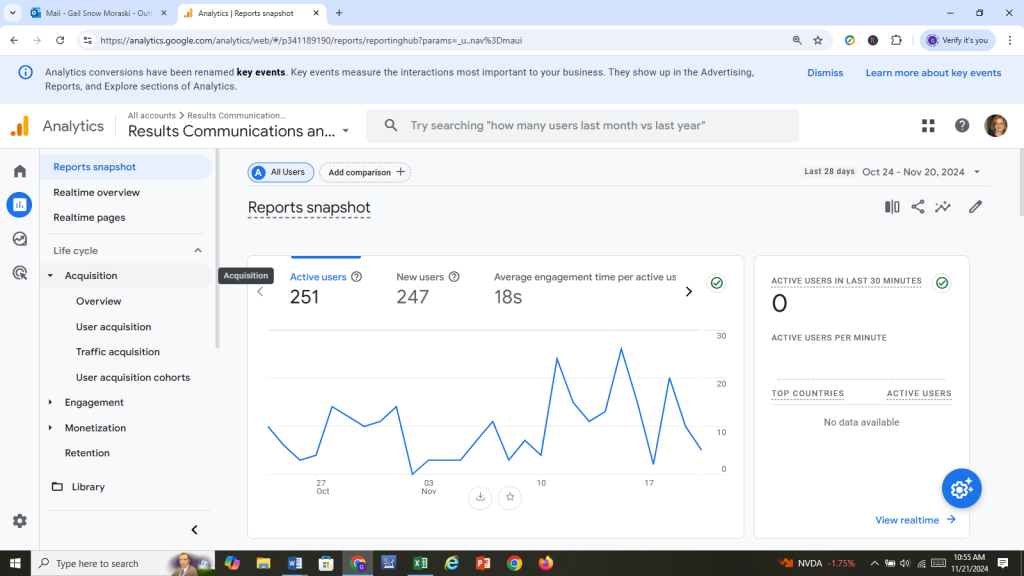Click star icon below chart
The height and width of the screenshot is (576, 1024).
click(510, 497)
